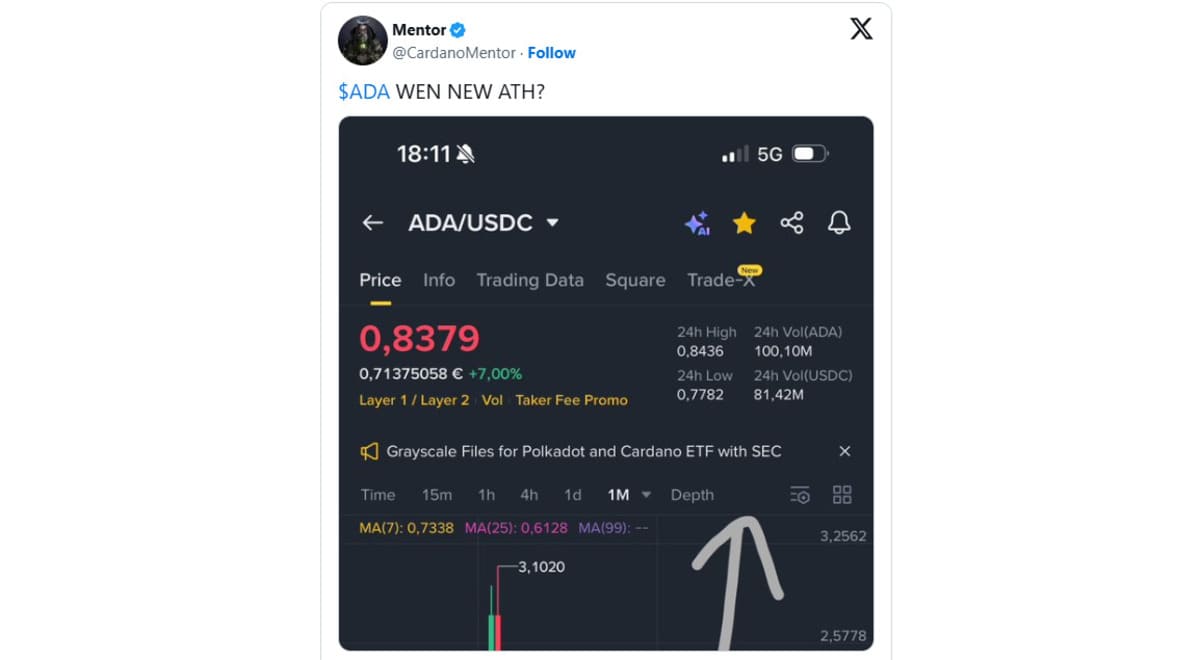Switch to the Trading Data tab
1200x660 pixels.
(x=530, y=280)
